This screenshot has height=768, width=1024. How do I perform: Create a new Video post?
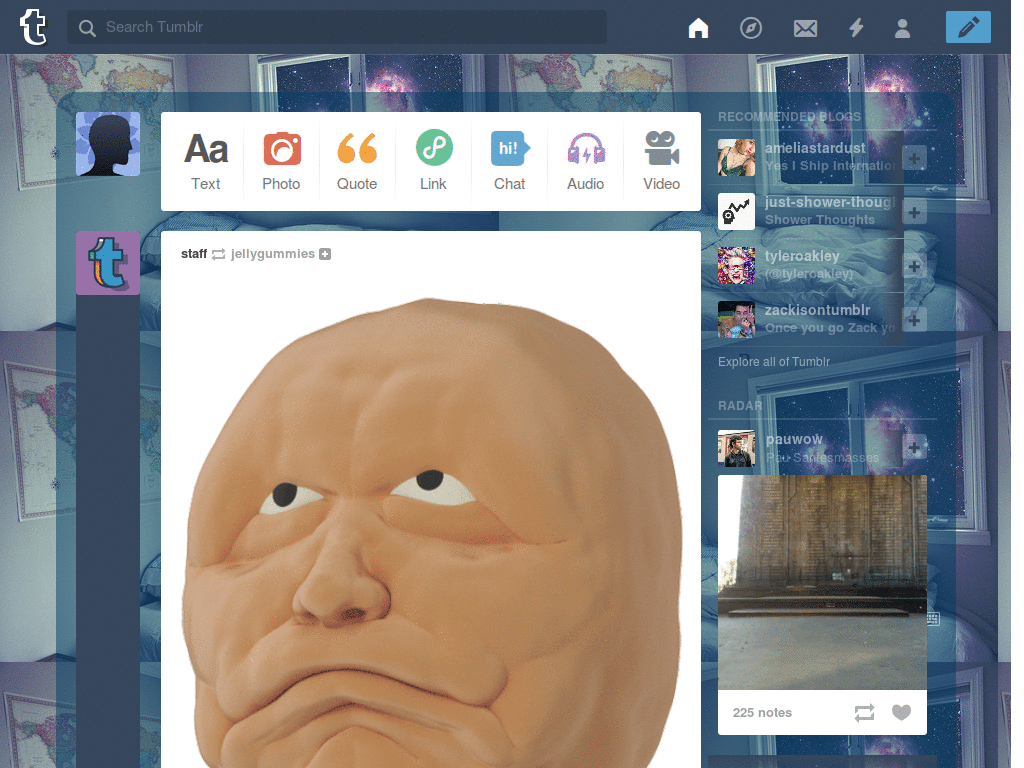pyautogui.click(x=662, y=161)
